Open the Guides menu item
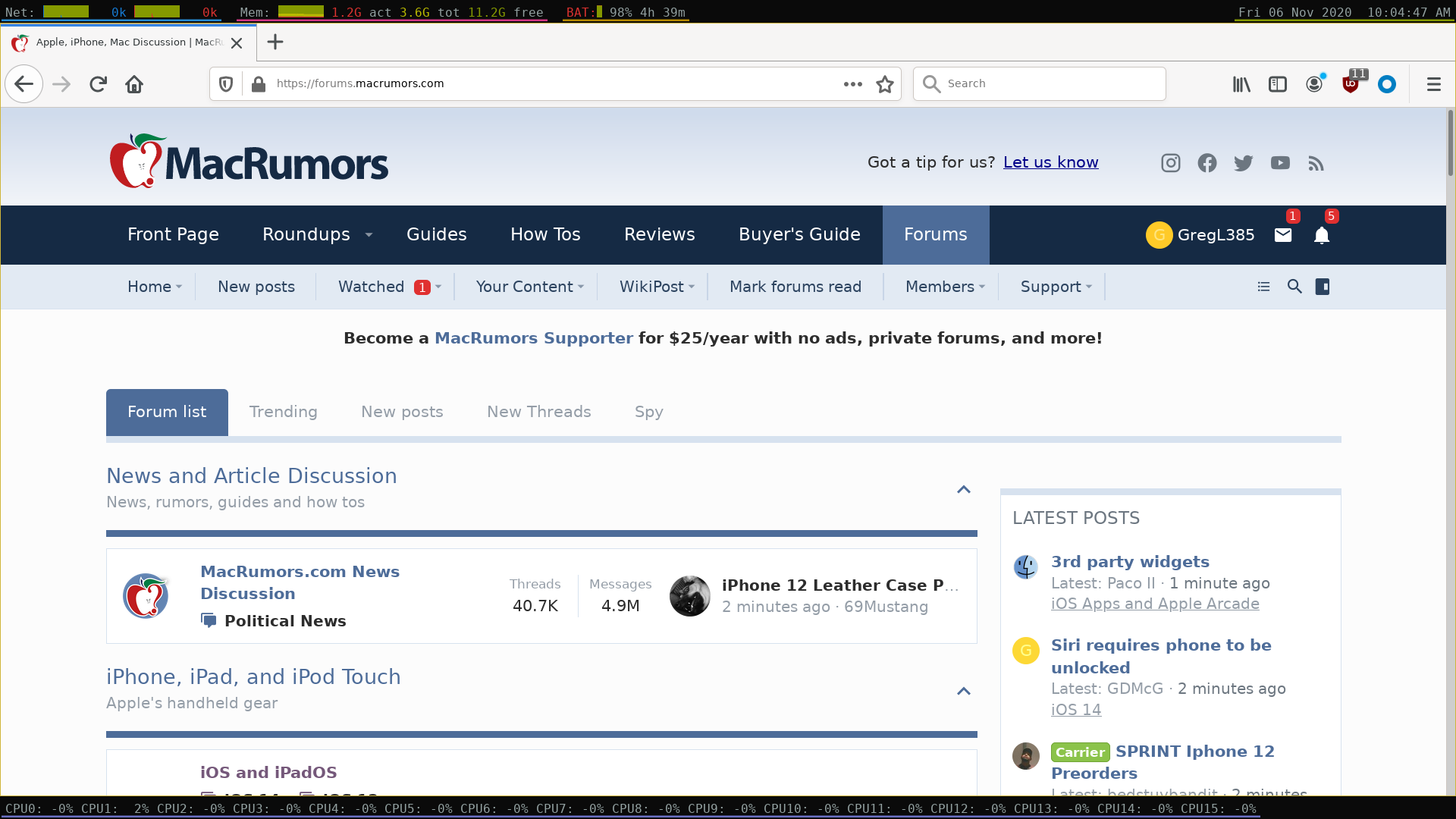The height and width of the screenshot is (819, 1456). [437, 235]
